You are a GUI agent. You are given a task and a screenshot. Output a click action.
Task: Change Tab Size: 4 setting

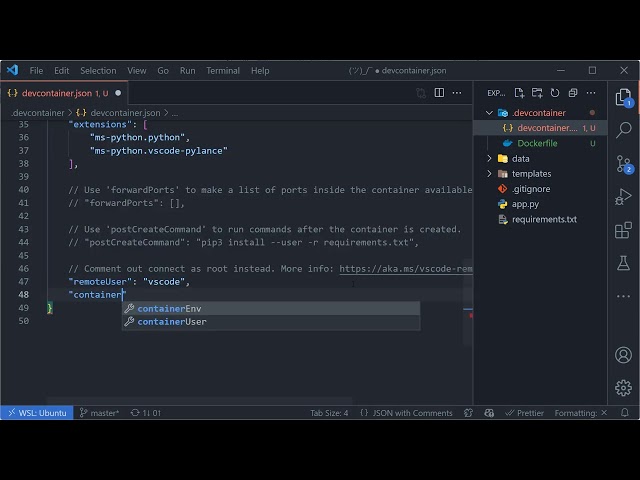[x=329, y=413]
